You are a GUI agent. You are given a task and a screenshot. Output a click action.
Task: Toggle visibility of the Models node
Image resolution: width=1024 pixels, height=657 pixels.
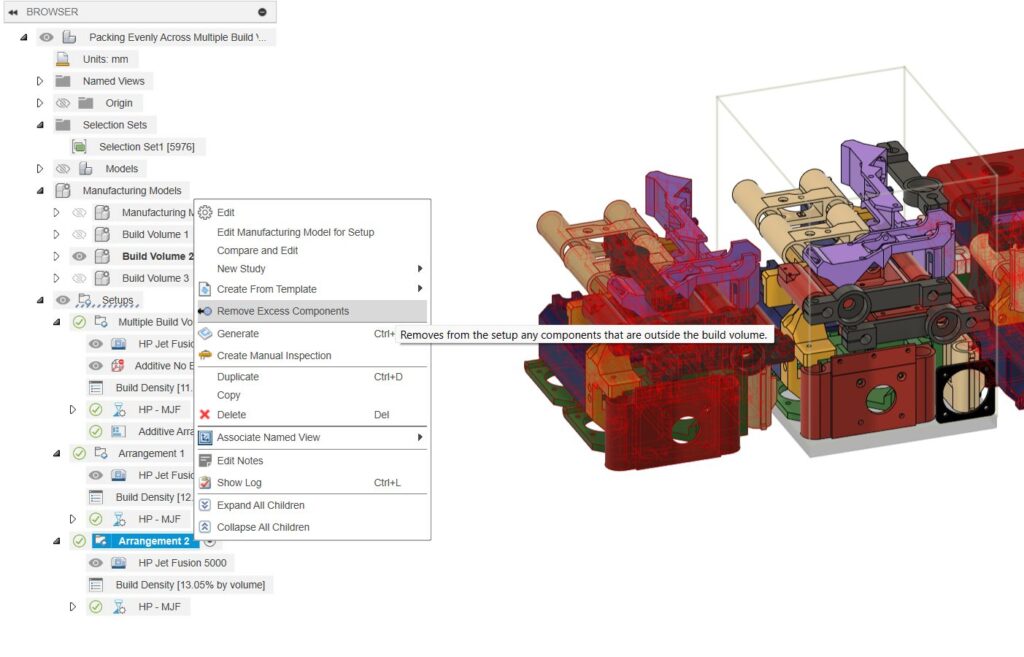(63, 168)
